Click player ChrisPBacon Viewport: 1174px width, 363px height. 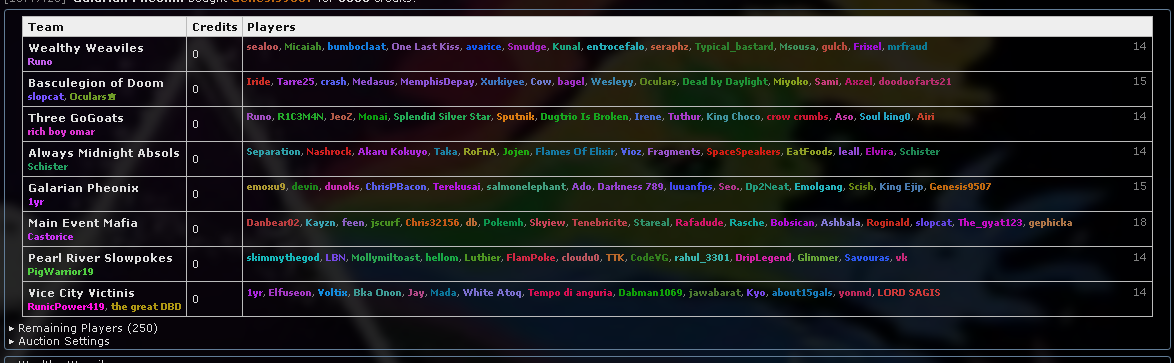click(396, 186)
